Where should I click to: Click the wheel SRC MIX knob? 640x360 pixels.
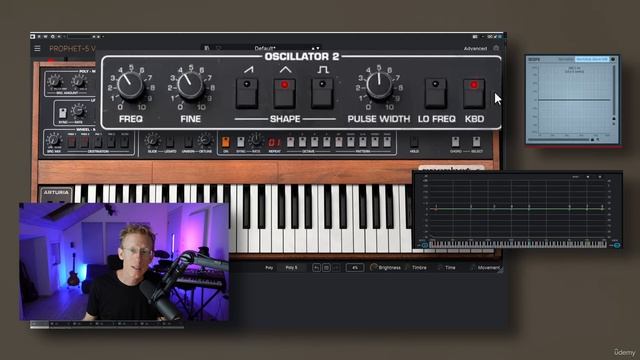point(54,140)
